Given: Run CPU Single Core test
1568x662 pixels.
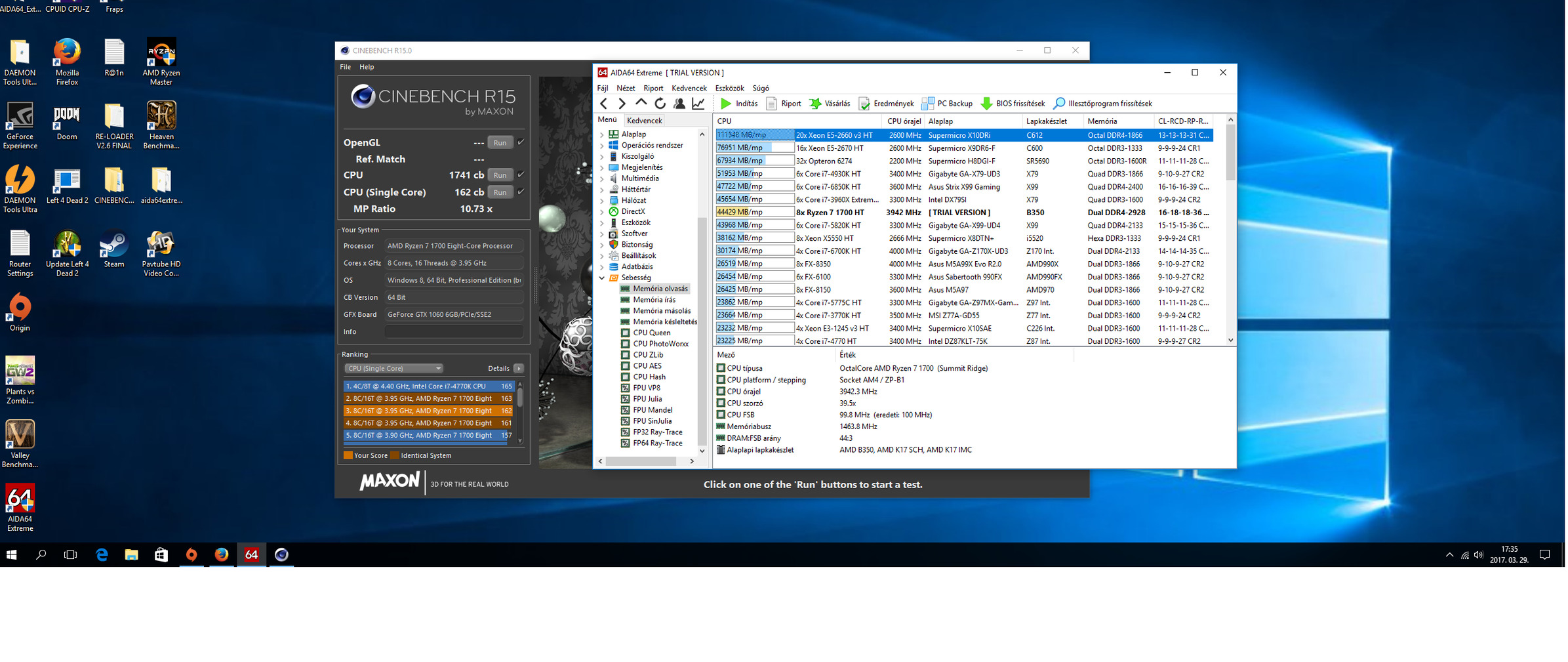Looking at the screenshot, I should click(x=500, y=193).
